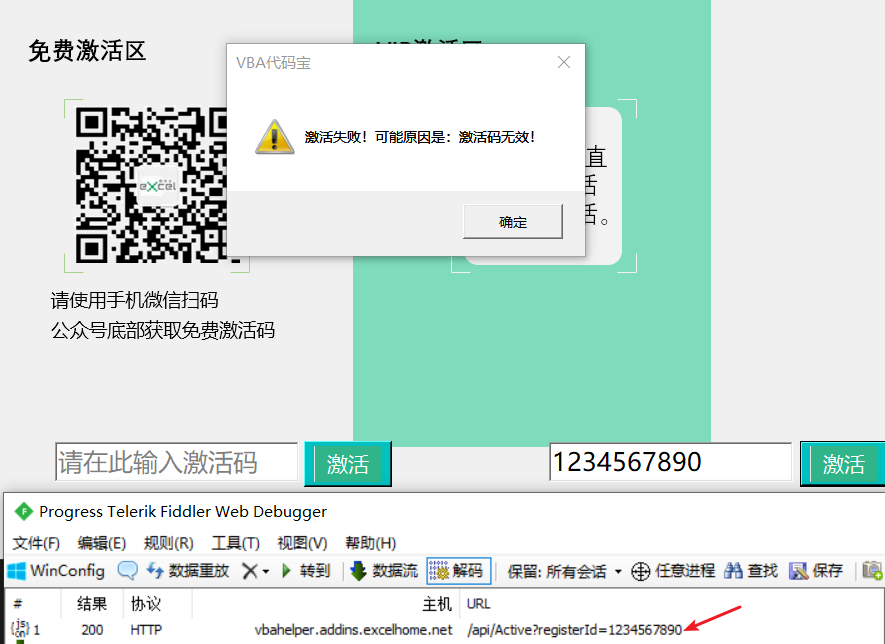Click the 200 result cell
Image resolution: width=885 pixels, height=644 pixels.
[92, 629]
